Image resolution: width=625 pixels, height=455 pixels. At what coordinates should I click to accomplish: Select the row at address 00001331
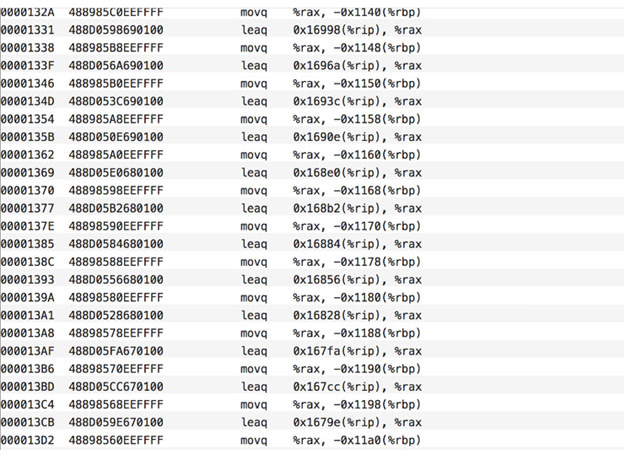pyautogui.click(x=312, y=30)
